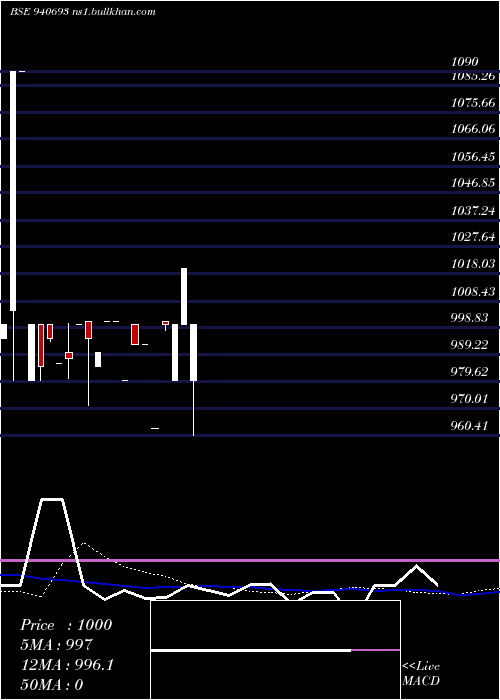Click the 1075.66 price axis label

point(473,103)
